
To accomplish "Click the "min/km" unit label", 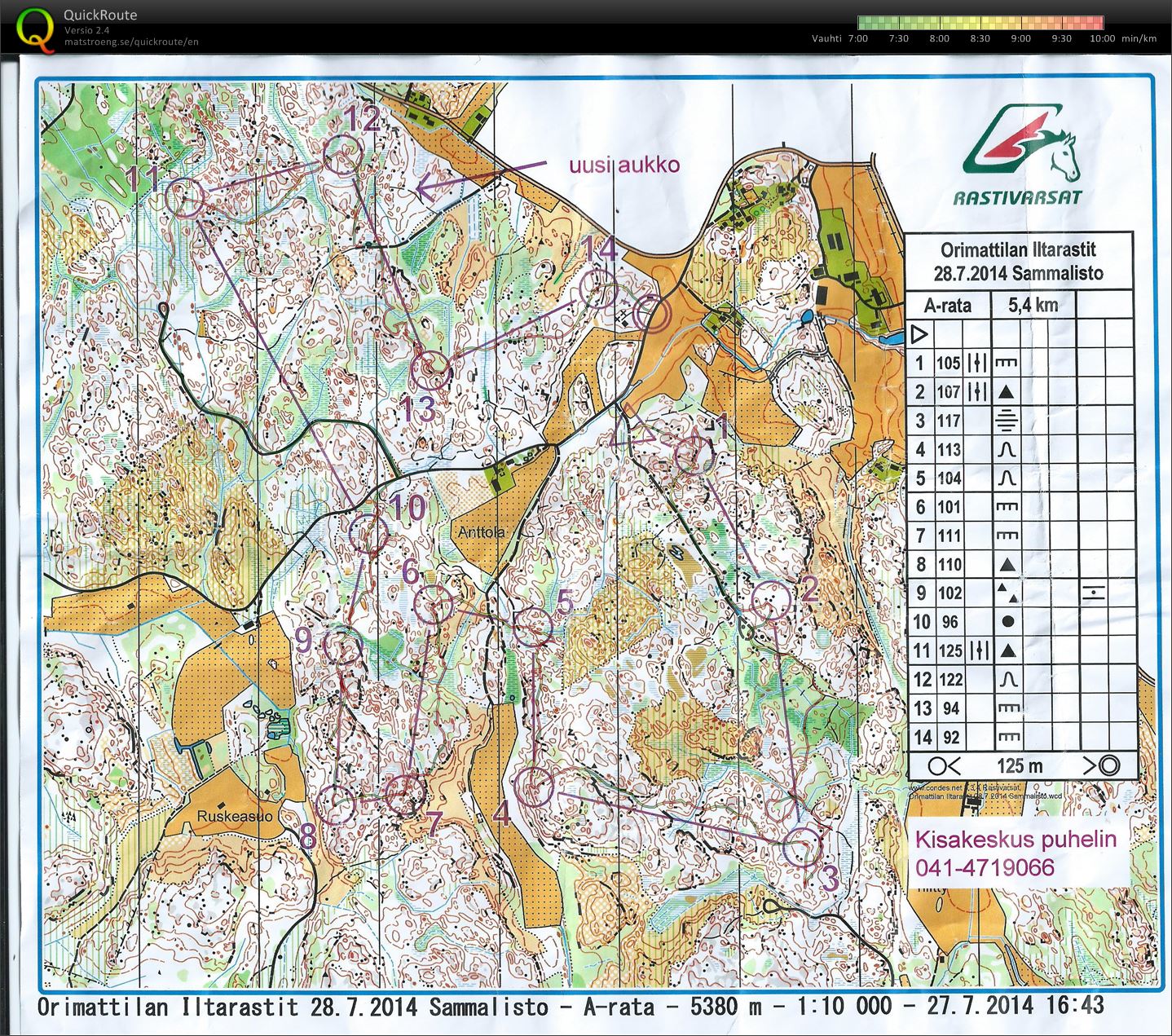I will 1139,38.
